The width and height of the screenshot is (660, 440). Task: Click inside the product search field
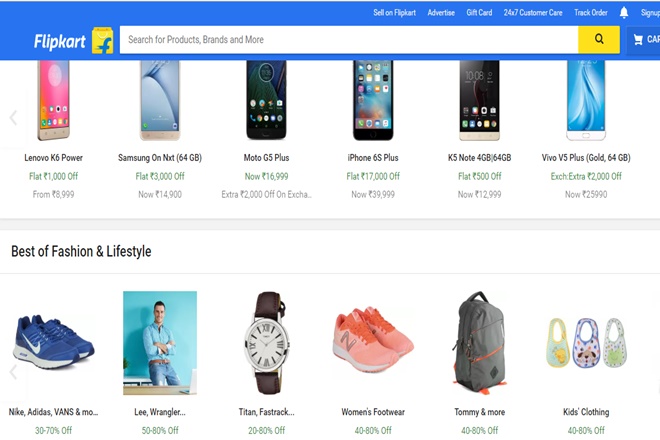348,40
